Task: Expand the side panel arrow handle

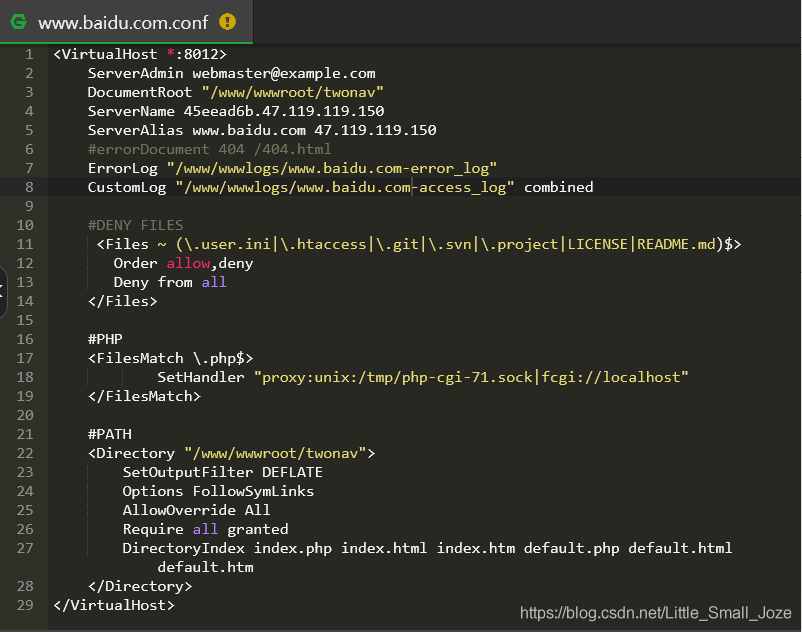Action: (x=3, y=292)
